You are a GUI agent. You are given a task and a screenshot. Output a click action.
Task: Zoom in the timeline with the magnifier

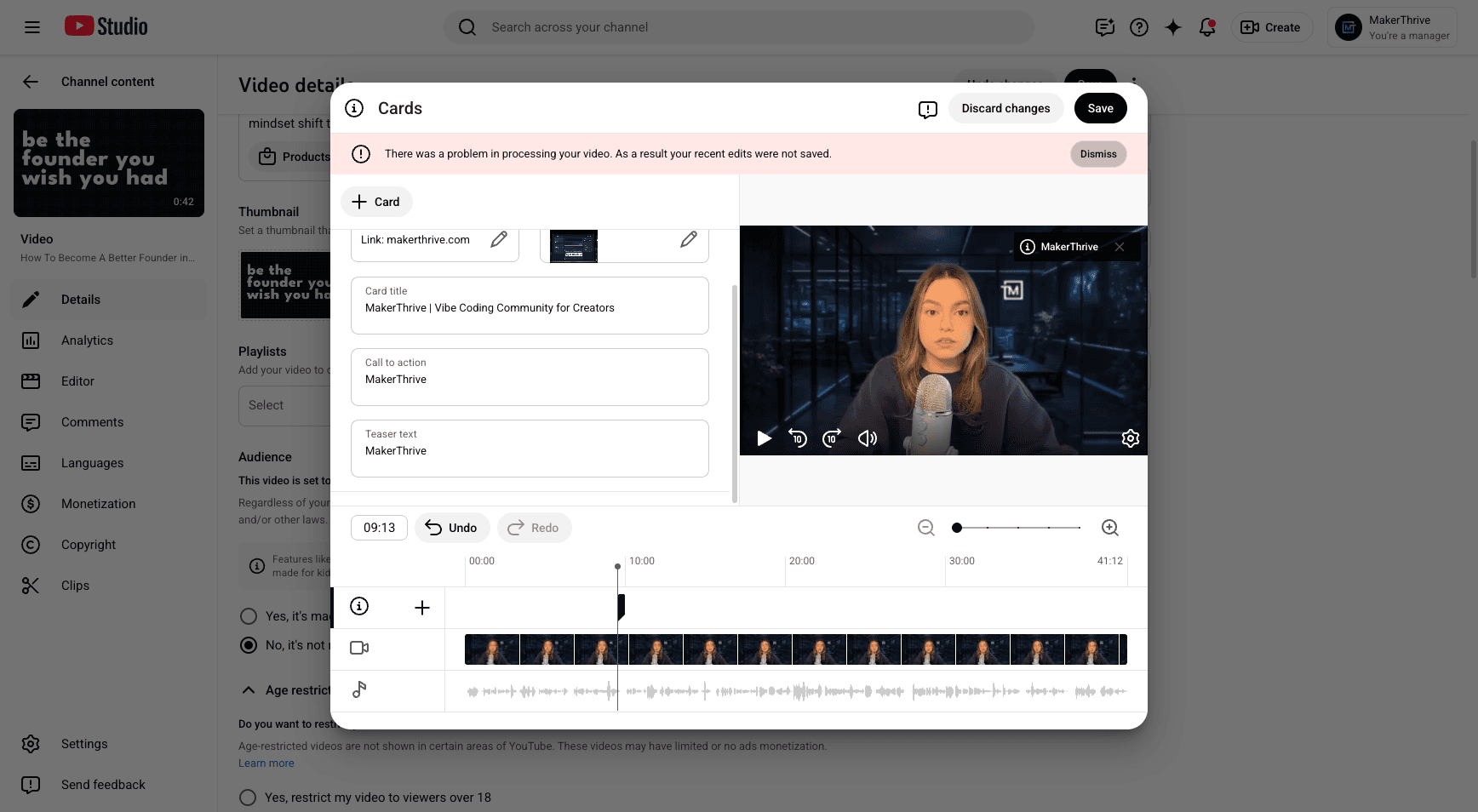(x=1110, y=528)
